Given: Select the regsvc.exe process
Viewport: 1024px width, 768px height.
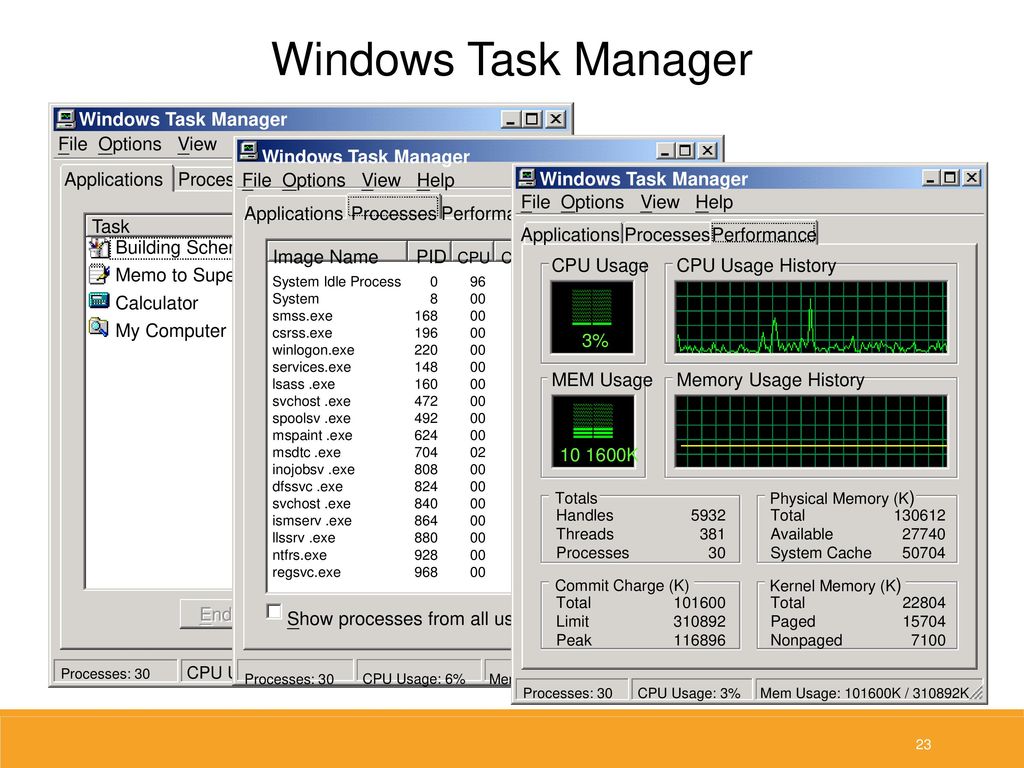Looking at the screenshot, I should pyautogui.click(x=388, y=572).
